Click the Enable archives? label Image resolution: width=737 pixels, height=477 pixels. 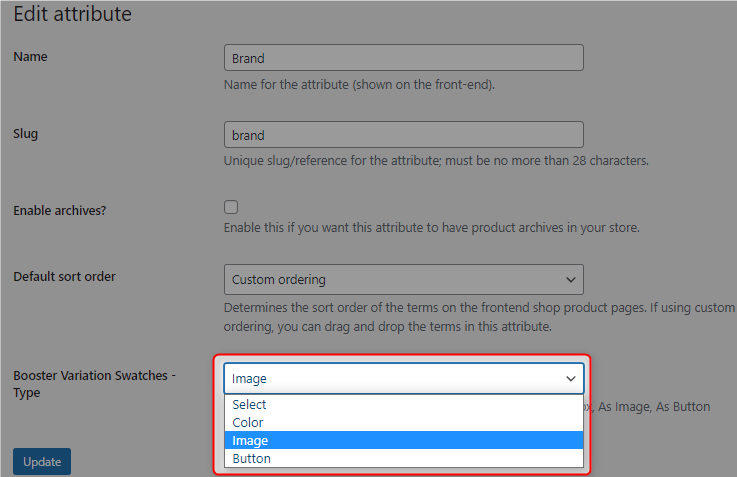[60, 211]
